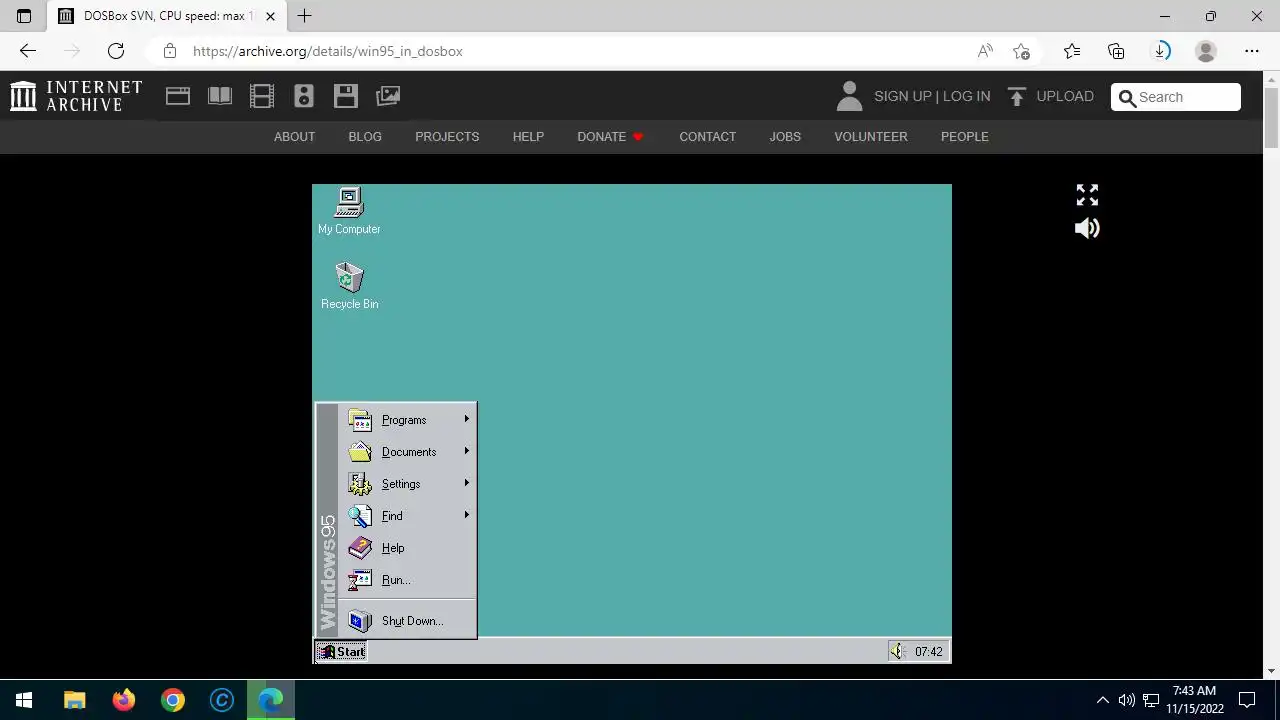The width and height of the screenshot is (1280, 720).
Task: Open the PEOPLE nav link
Action: (x=964, y=137)
